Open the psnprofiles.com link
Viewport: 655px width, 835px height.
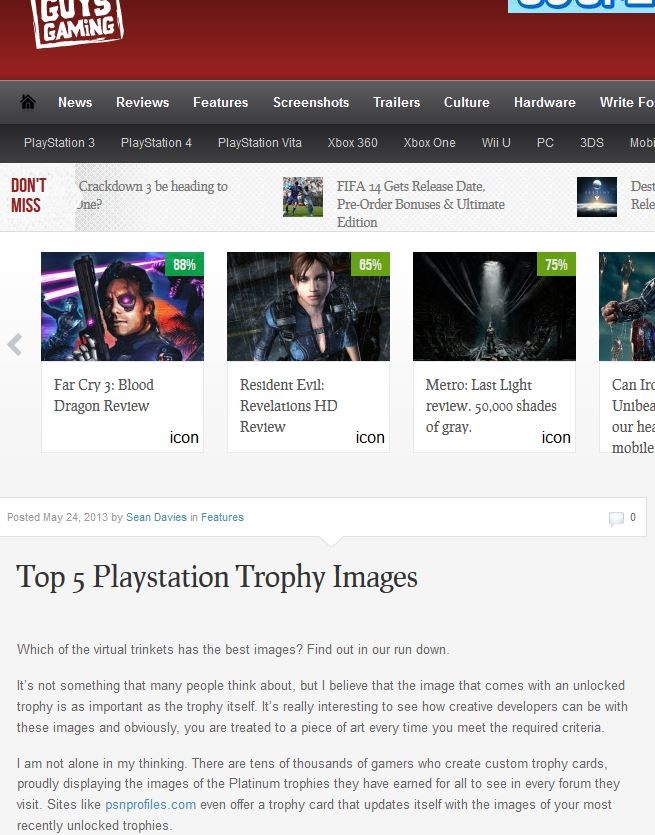[x=151, y=805]
